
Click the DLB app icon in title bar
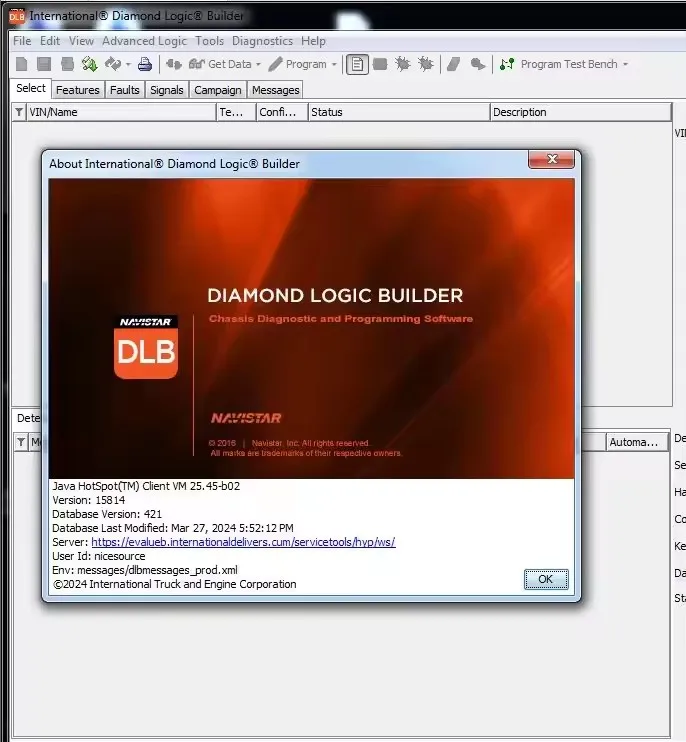16,16
